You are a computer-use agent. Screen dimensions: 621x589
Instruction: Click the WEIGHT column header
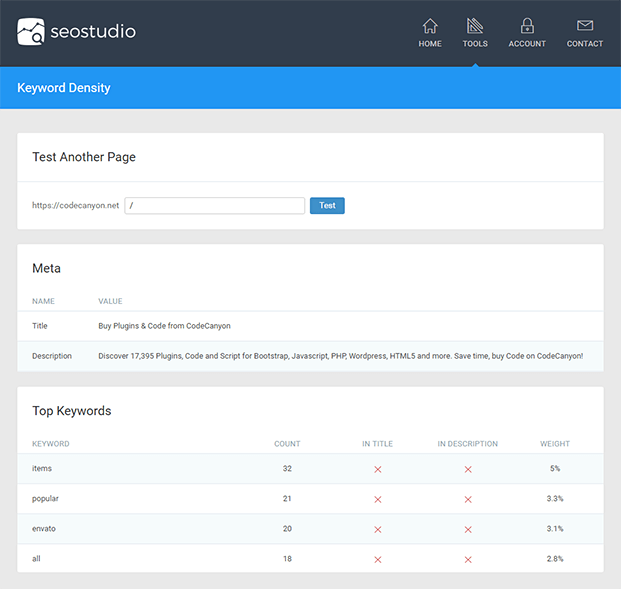[x=555, y=444]
